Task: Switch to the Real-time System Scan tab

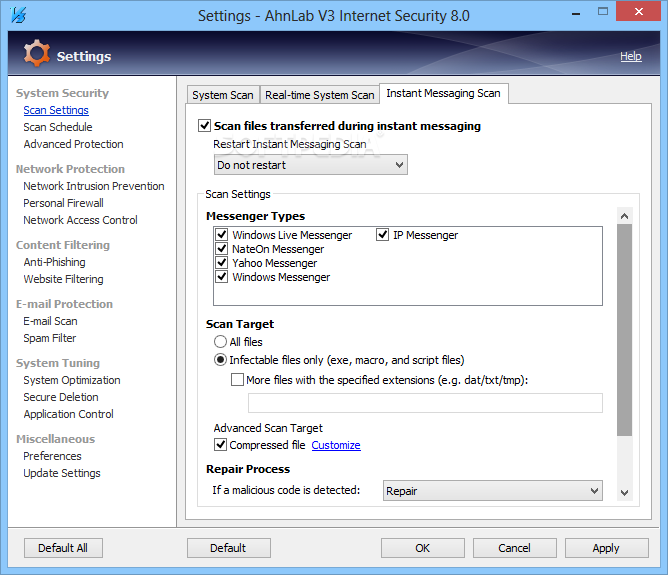Action: tap(320, 95)
